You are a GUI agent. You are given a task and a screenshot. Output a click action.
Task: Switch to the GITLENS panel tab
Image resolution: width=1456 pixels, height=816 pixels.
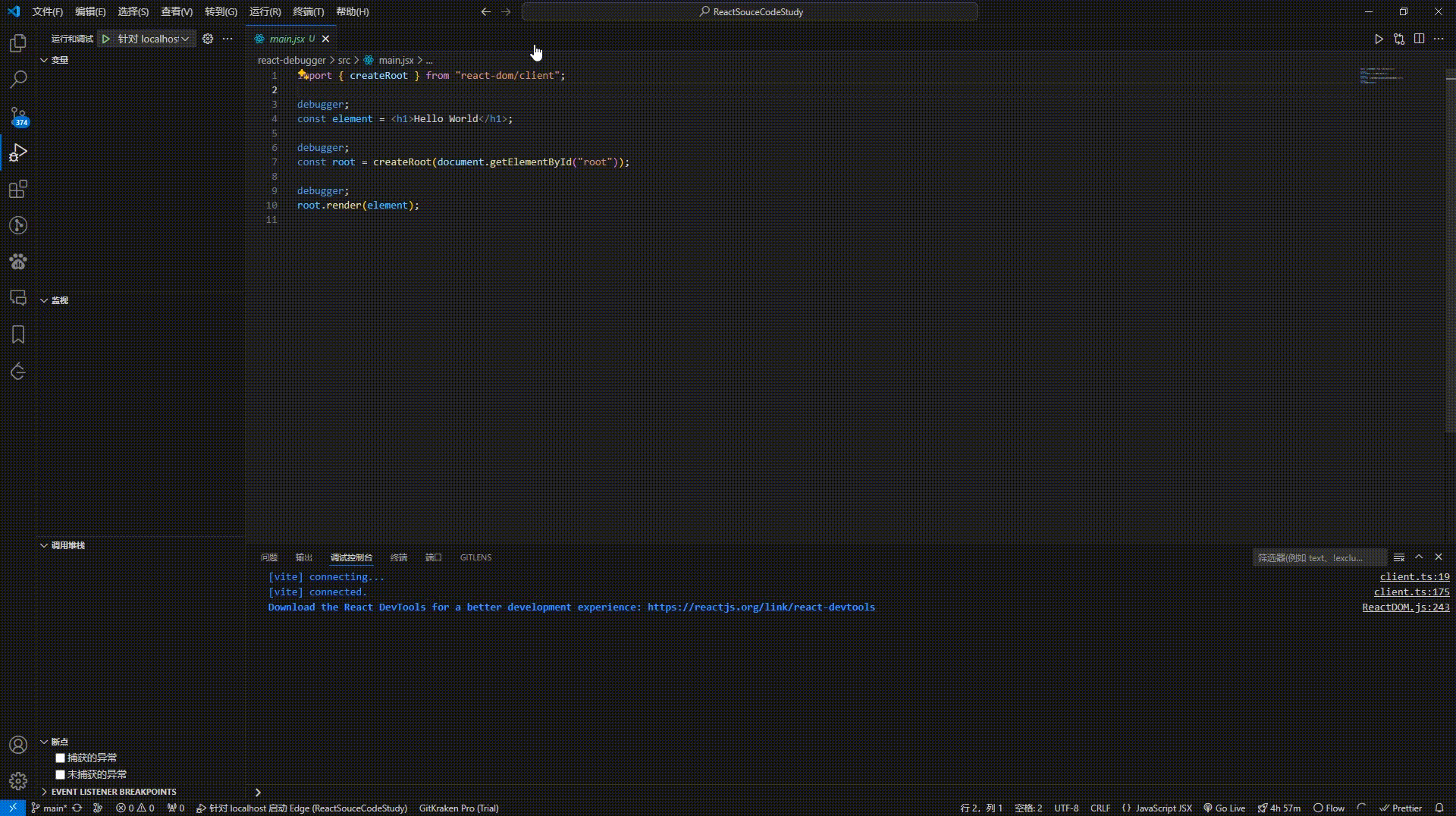(475, 557)
